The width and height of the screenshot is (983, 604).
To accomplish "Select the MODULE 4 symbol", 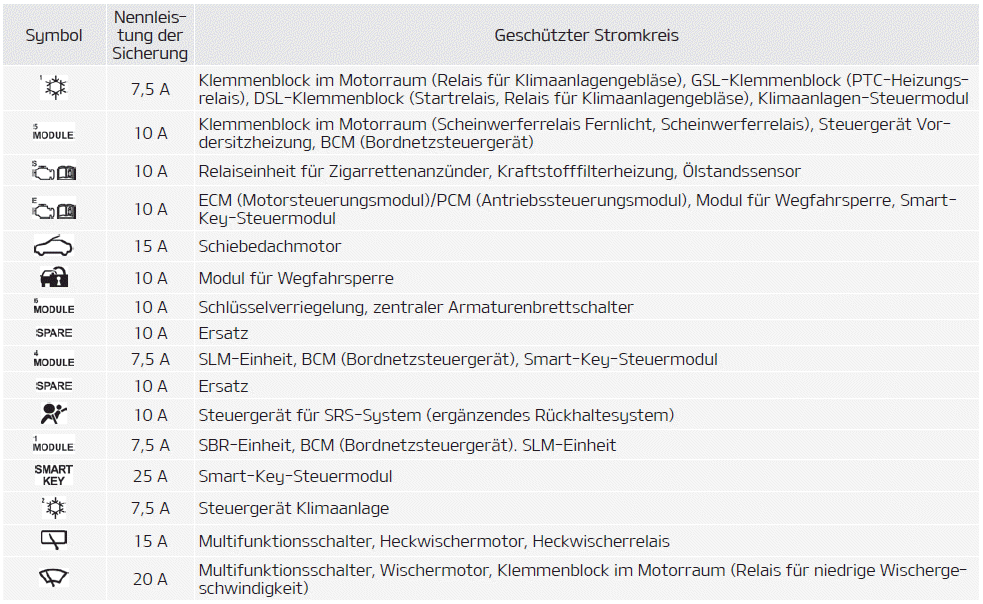I will point(53,359).
